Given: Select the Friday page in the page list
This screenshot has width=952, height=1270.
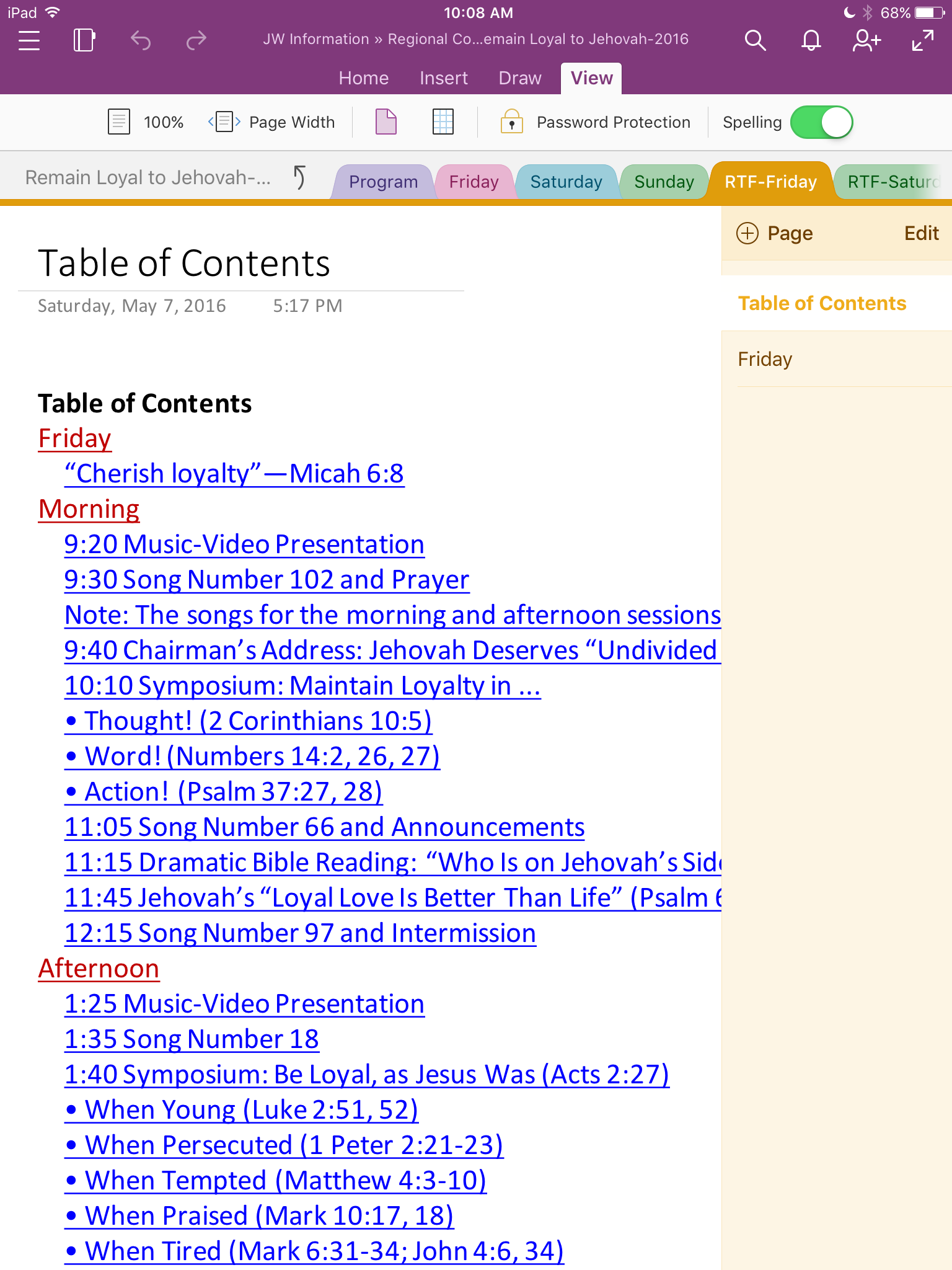Looking at the screenshot, I should click(x=765, y=359).
